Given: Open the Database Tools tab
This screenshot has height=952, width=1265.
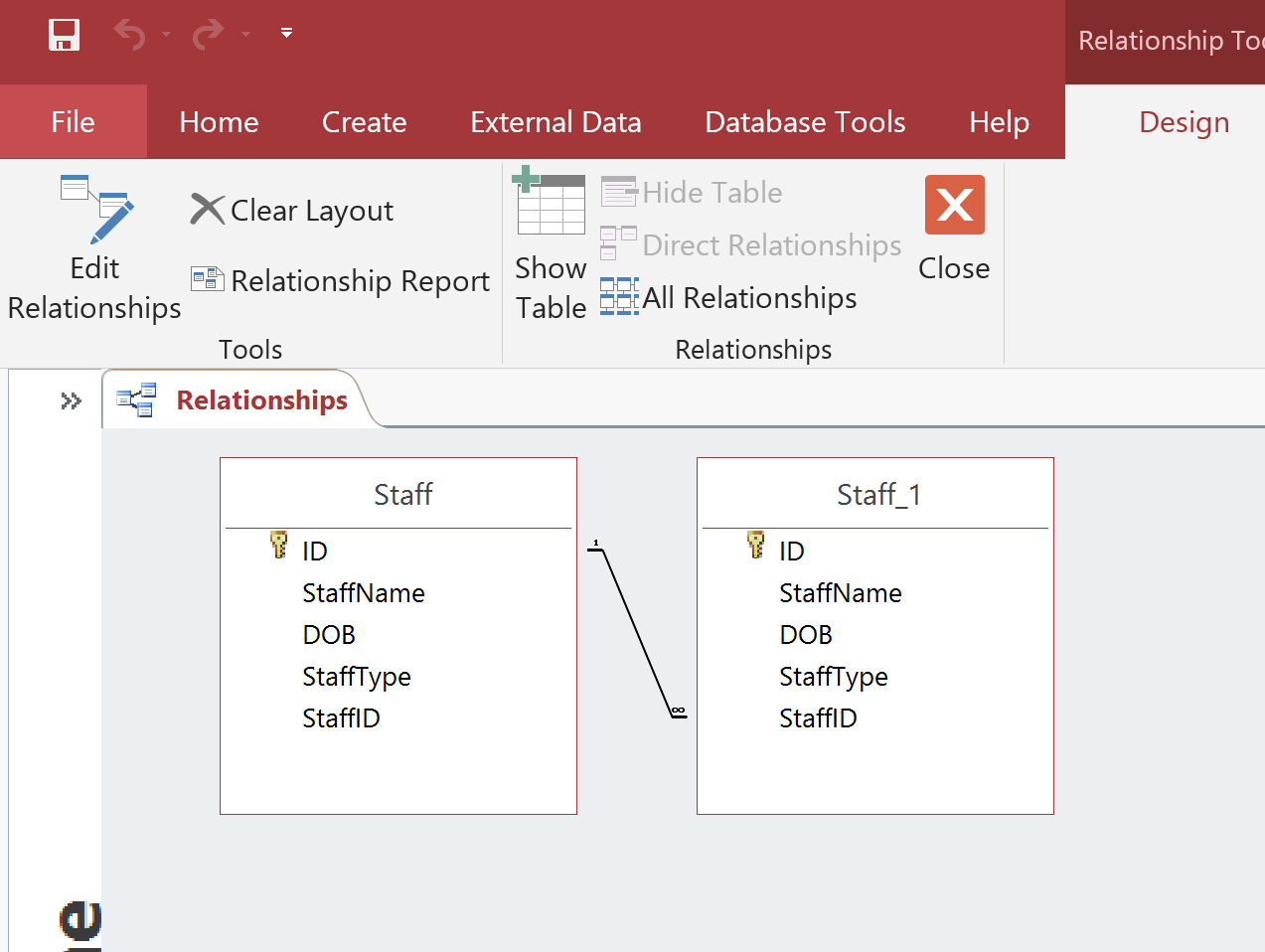Looking at the screenshot, I should click(805, 122).
